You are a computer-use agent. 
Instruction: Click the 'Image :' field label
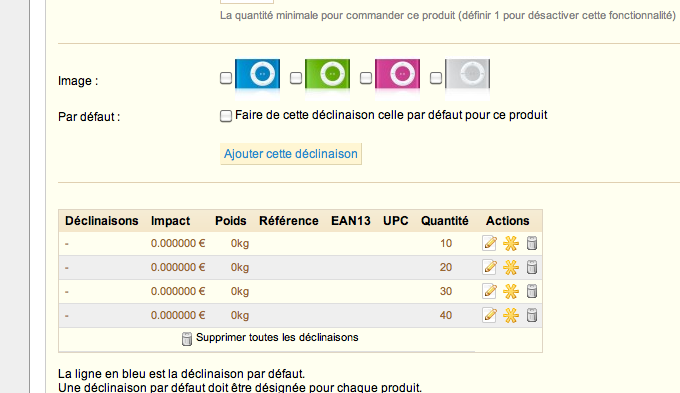(78, 81)
